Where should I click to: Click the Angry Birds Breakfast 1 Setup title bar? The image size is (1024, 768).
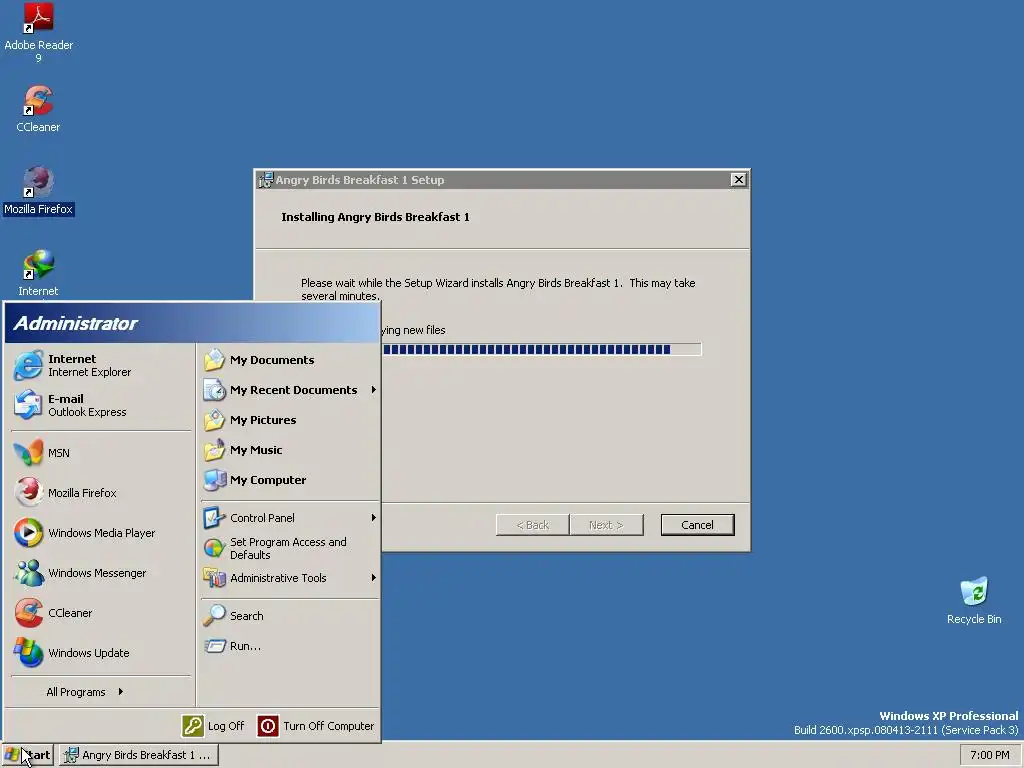502,180
